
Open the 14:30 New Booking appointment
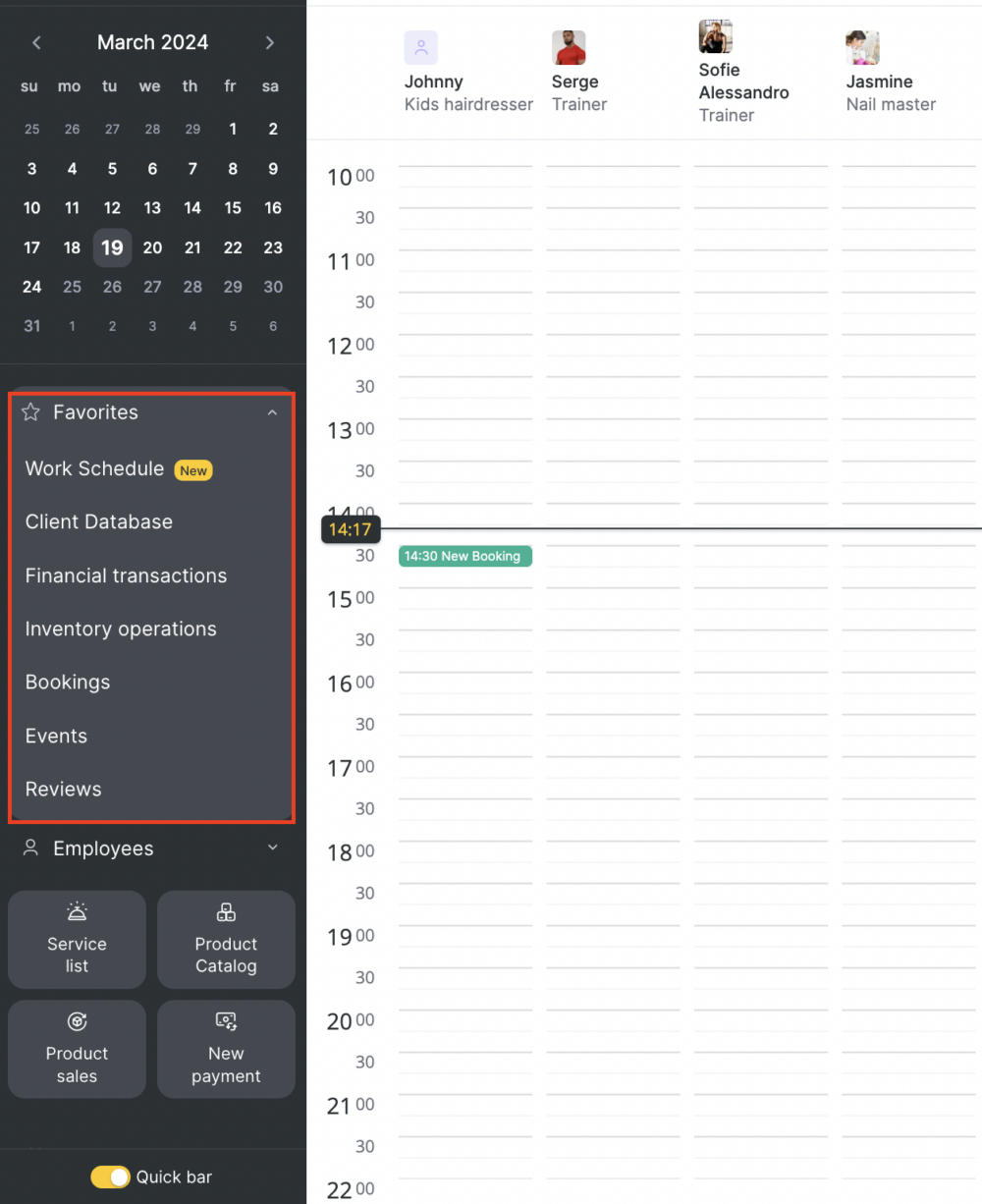[x=465, y=556]
